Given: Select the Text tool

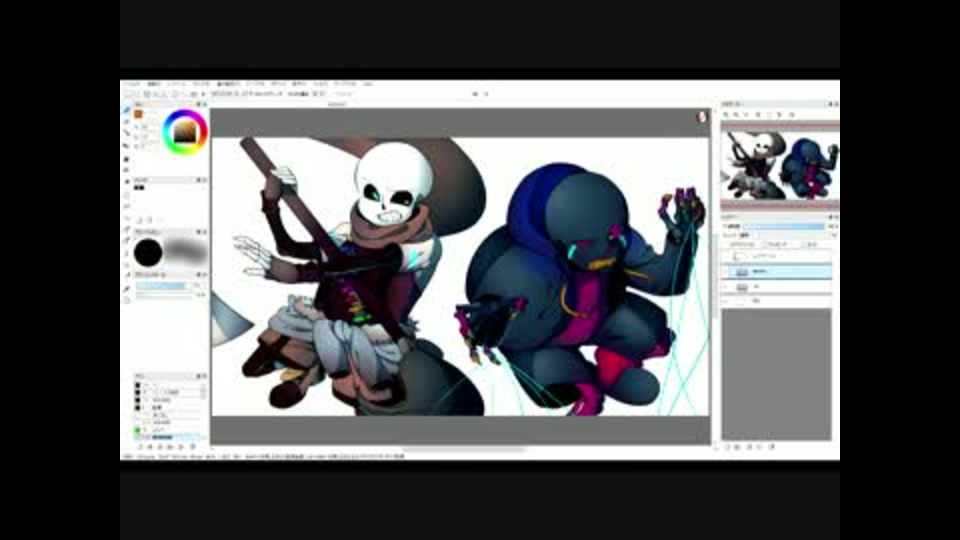Looking at the screenshot, I should tap(127, 253).
